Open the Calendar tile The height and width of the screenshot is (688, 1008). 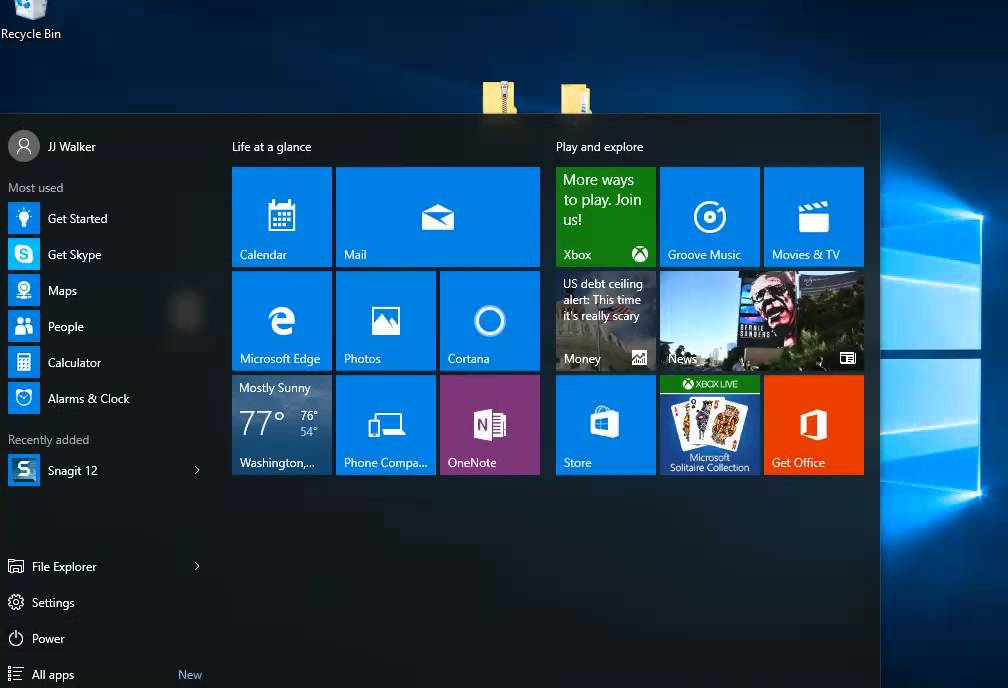tap(282, 217)
